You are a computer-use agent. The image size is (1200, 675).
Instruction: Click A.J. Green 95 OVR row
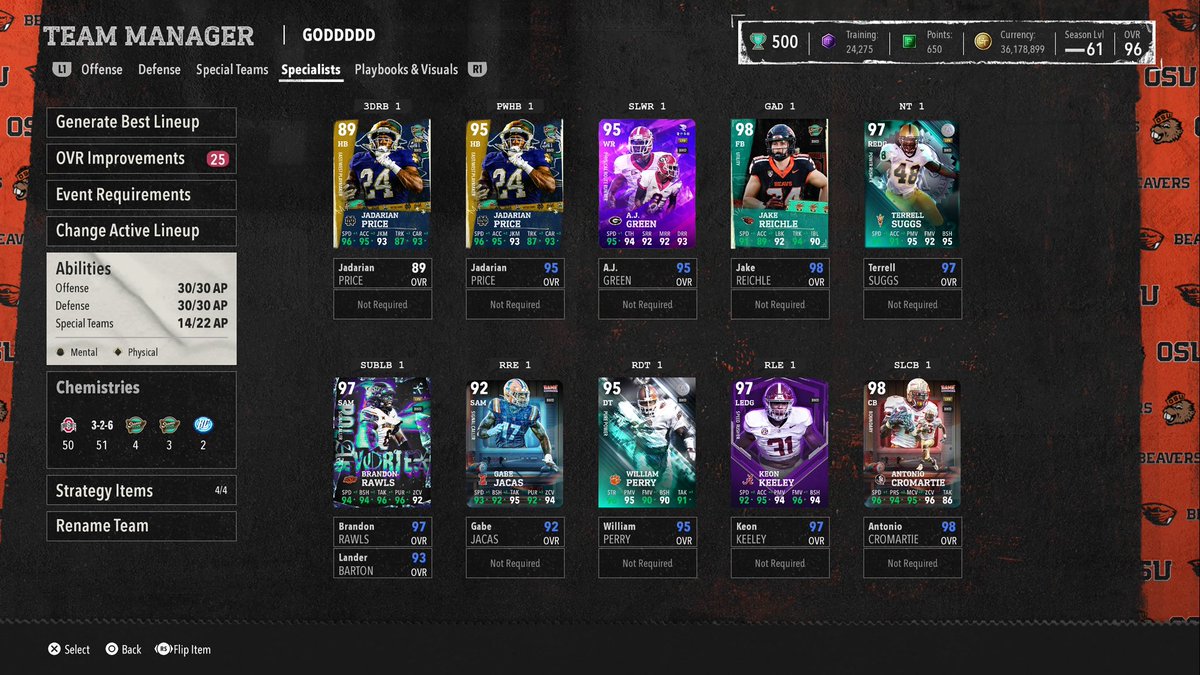(647, 274)
